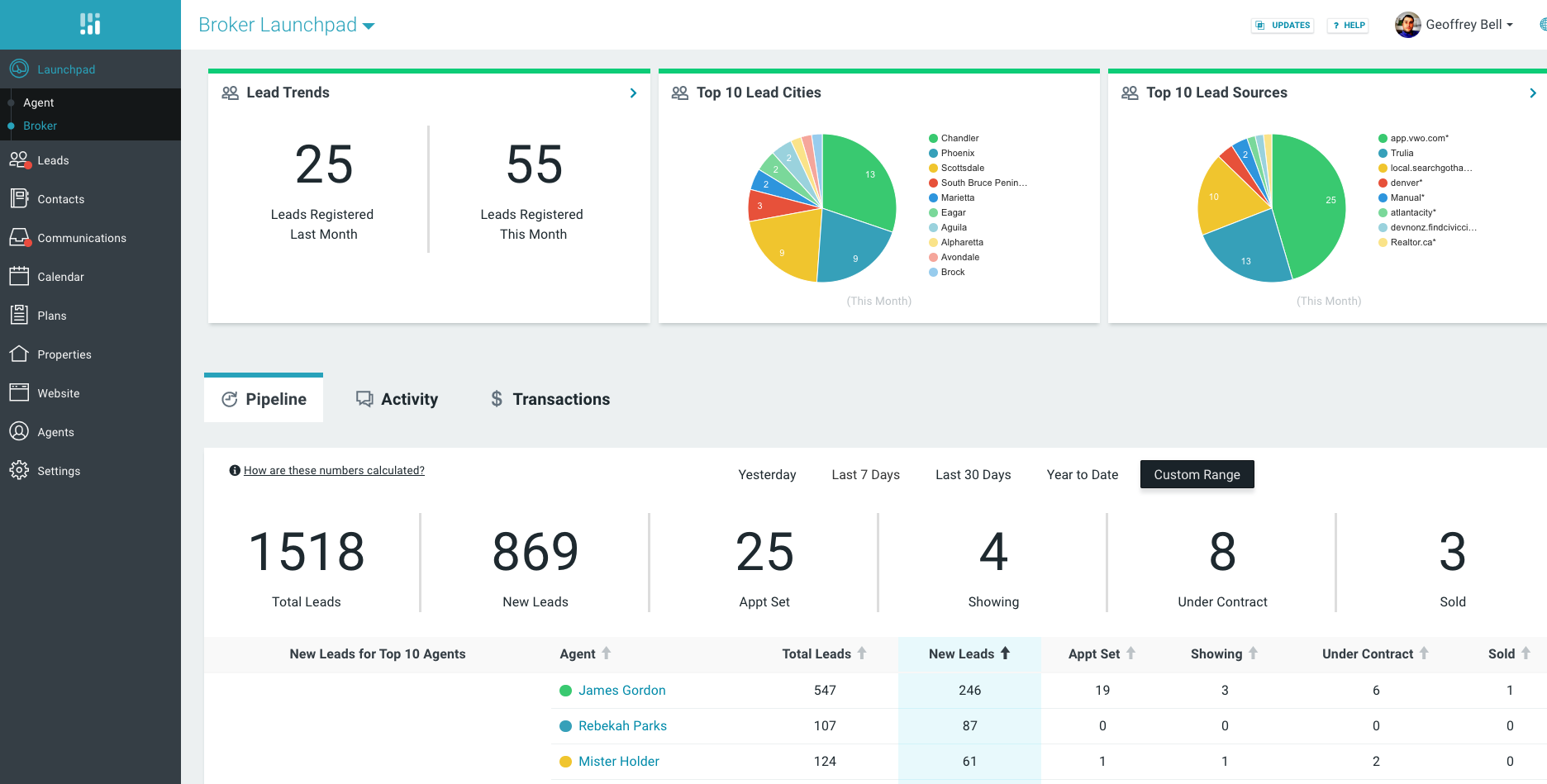The height and width of the screenshot is (784, 1547).
Task: Expand Lead Trends card with chevron
Action: (633, 93)
